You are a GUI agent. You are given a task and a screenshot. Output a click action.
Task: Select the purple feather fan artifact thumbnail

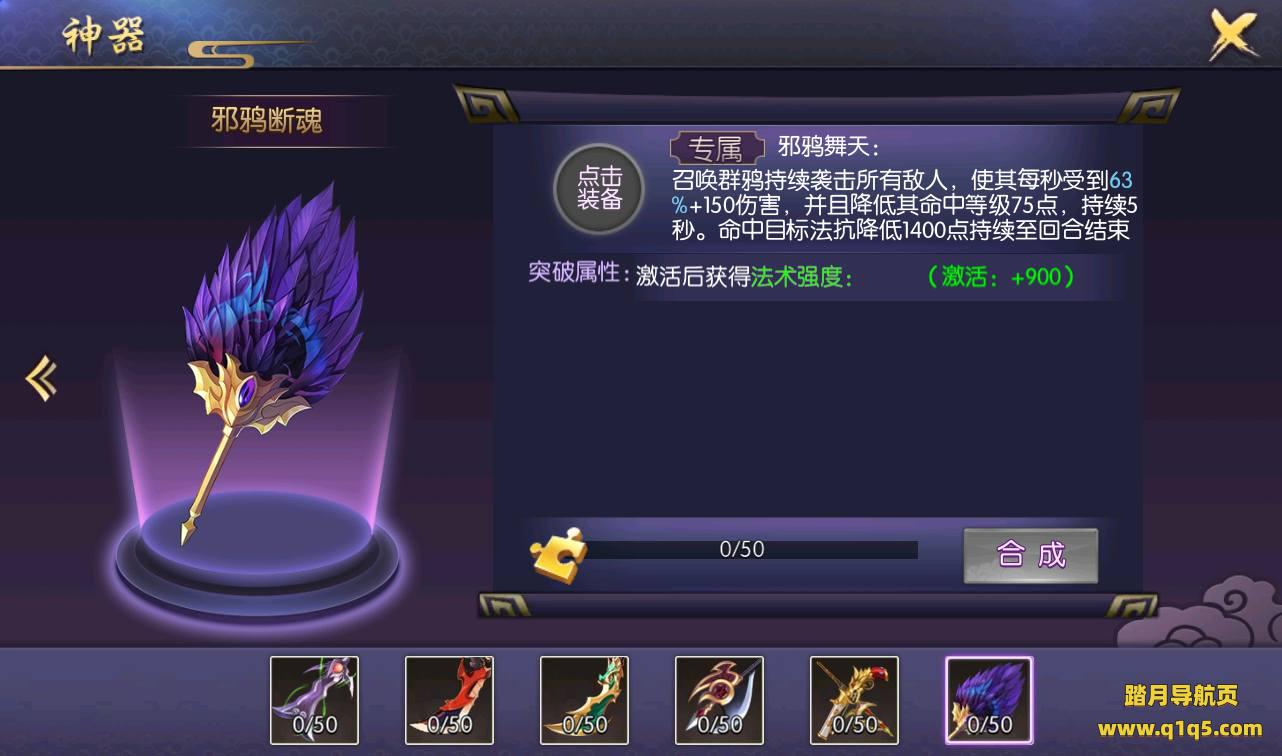(989, 700)
